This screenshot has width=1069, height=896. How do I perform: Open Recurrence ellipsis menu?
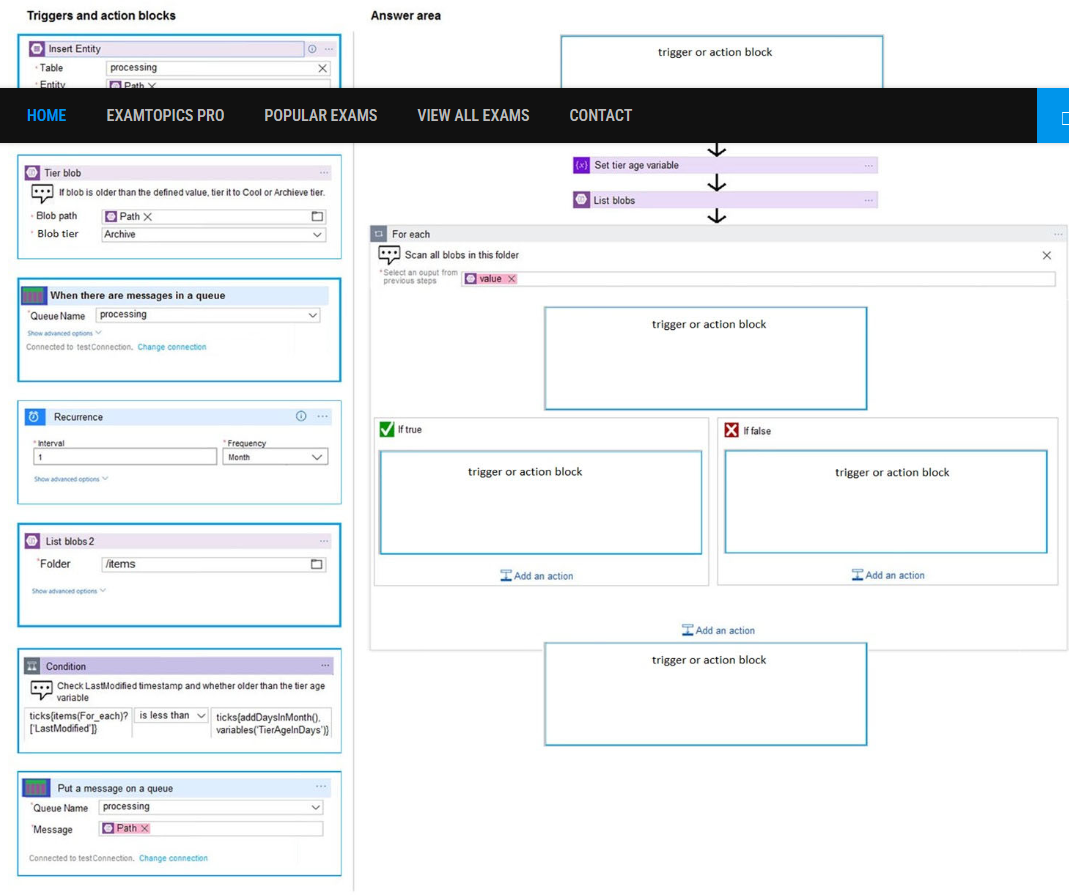[322, 416]
